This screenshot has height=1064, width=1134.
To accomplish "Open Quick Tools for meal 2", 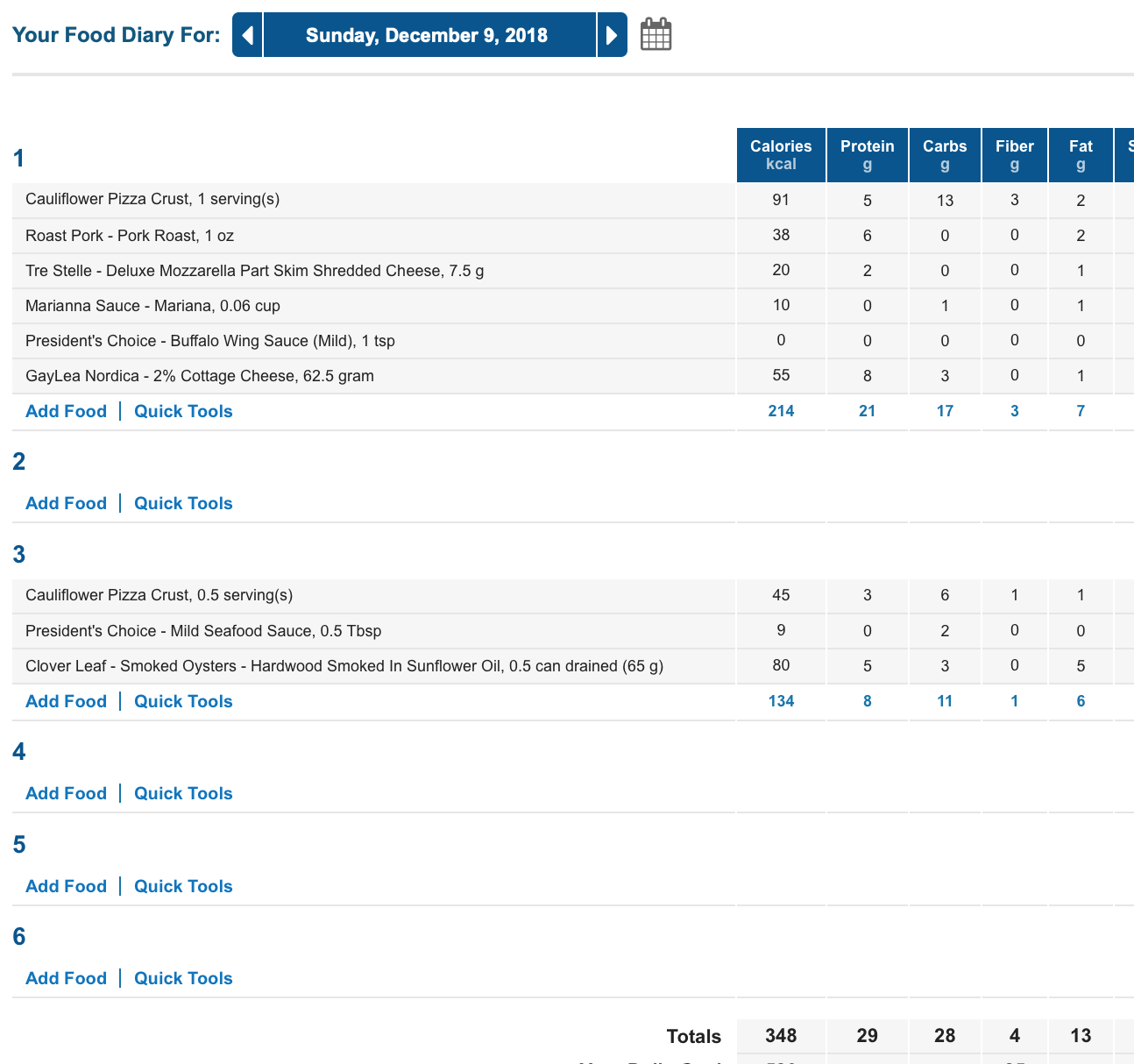I will [183, 503].
